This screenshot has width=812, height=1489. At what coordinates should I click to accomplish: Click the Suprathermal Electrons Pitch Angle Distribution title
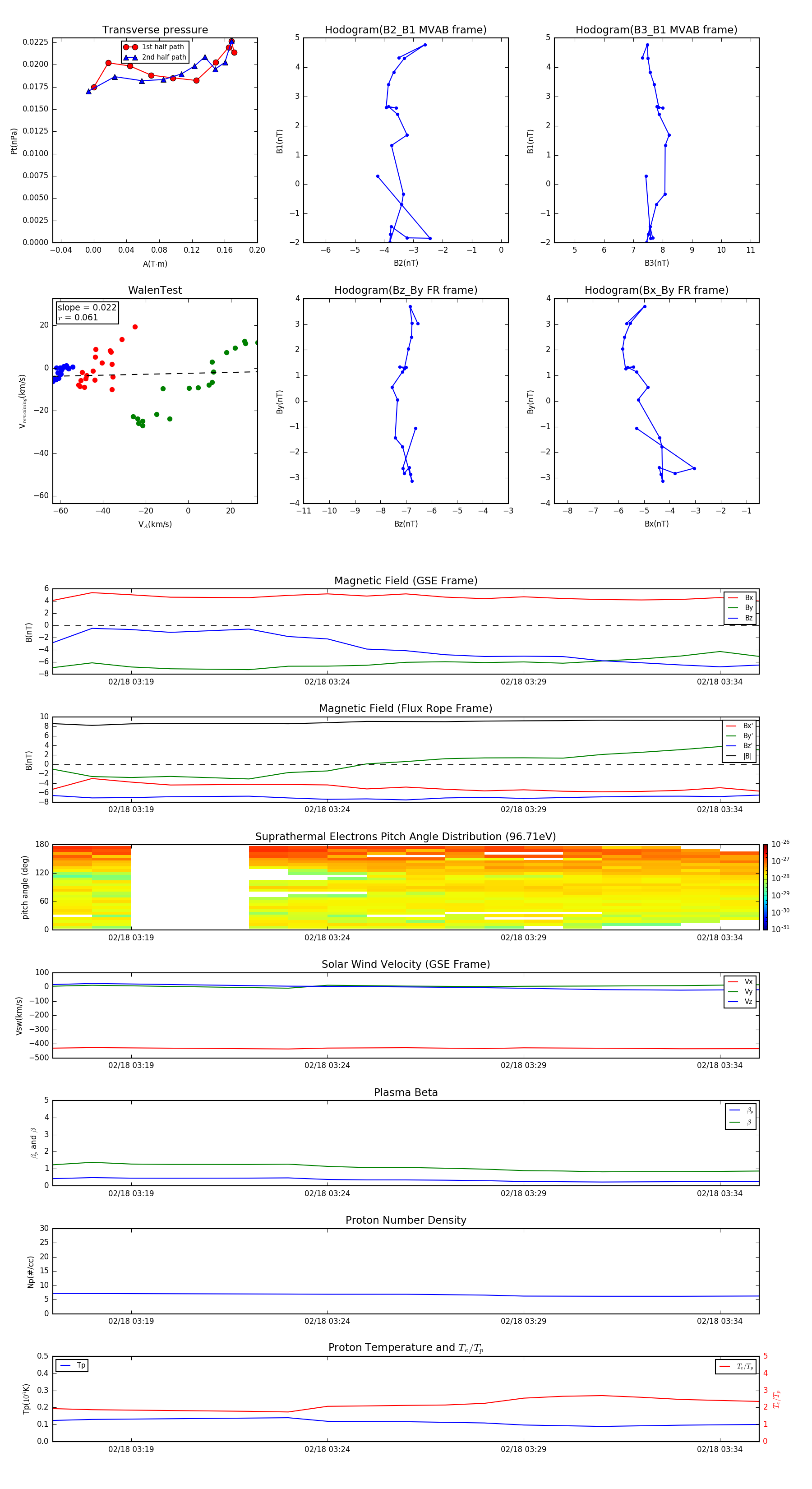pos(406,837)
